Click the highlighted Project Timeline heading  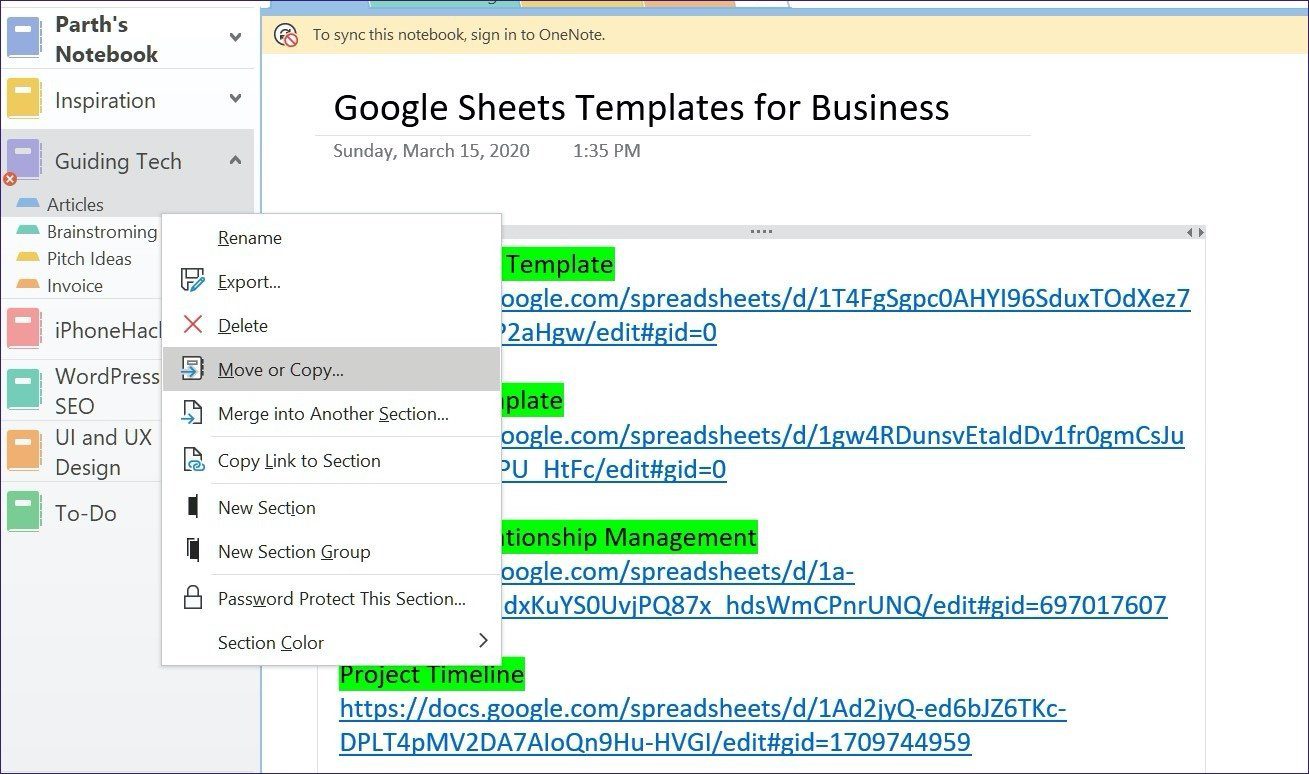[x=431, y=674]
